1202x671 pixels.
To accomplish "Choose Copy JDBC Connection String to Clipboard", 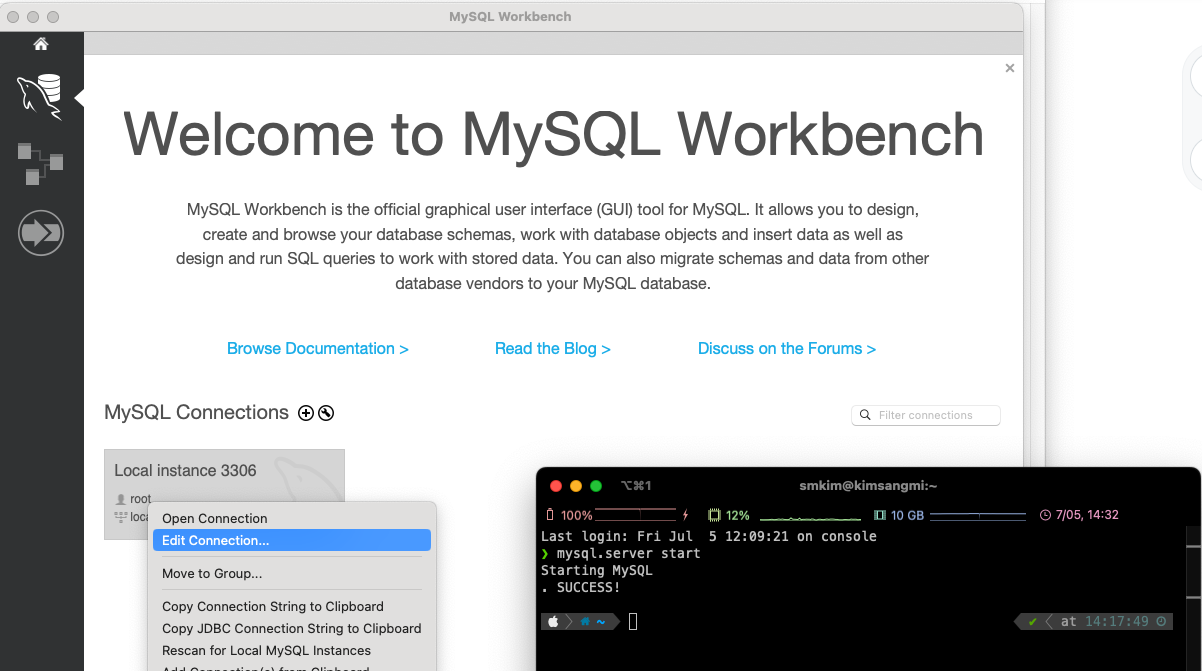I will coord(292,628).
